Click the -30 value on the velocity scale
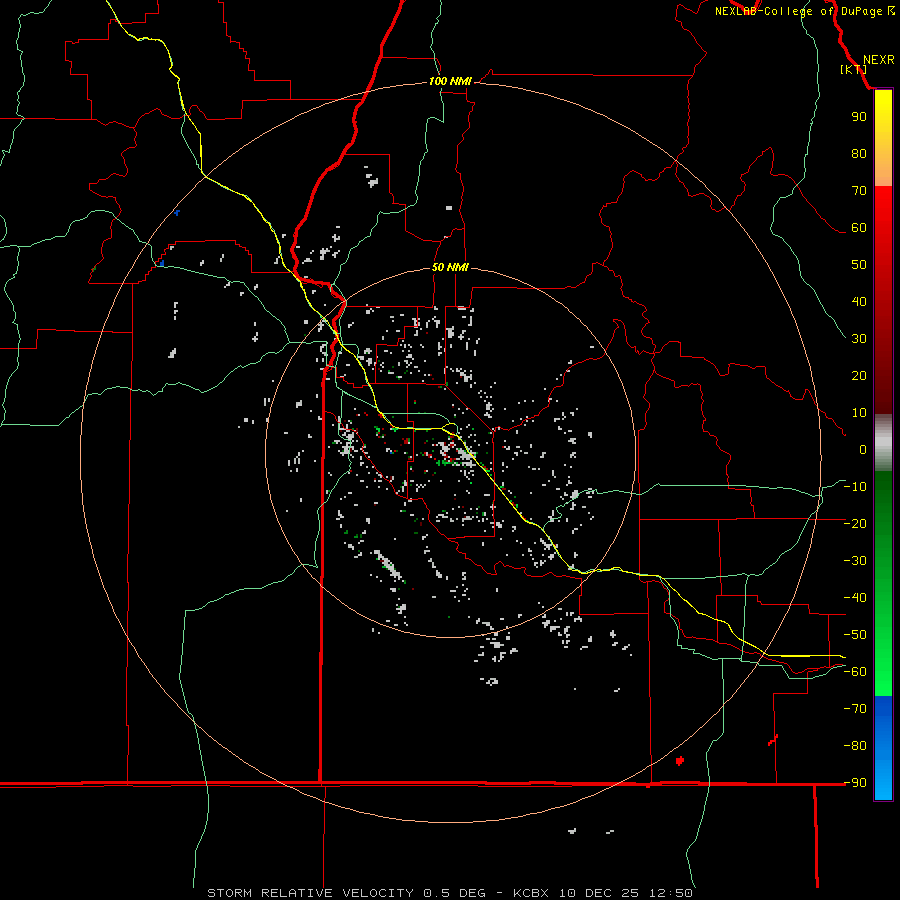The width and height of the screenshot is (900, 900). tap(855, 561)
